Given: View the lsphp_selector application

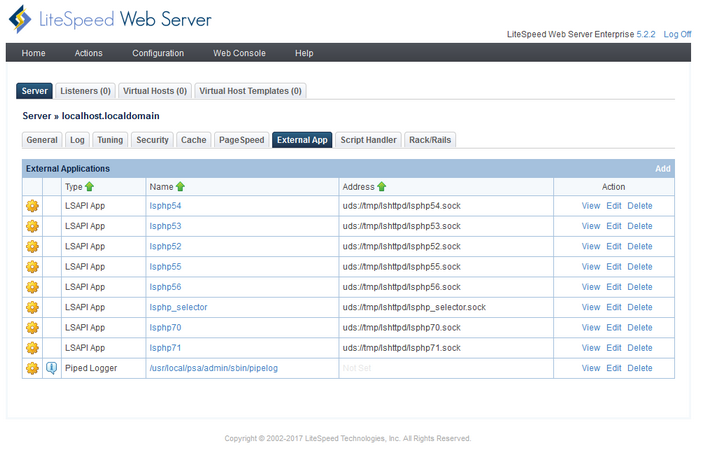Looking at the screenshot, I should tap(591, 307).
